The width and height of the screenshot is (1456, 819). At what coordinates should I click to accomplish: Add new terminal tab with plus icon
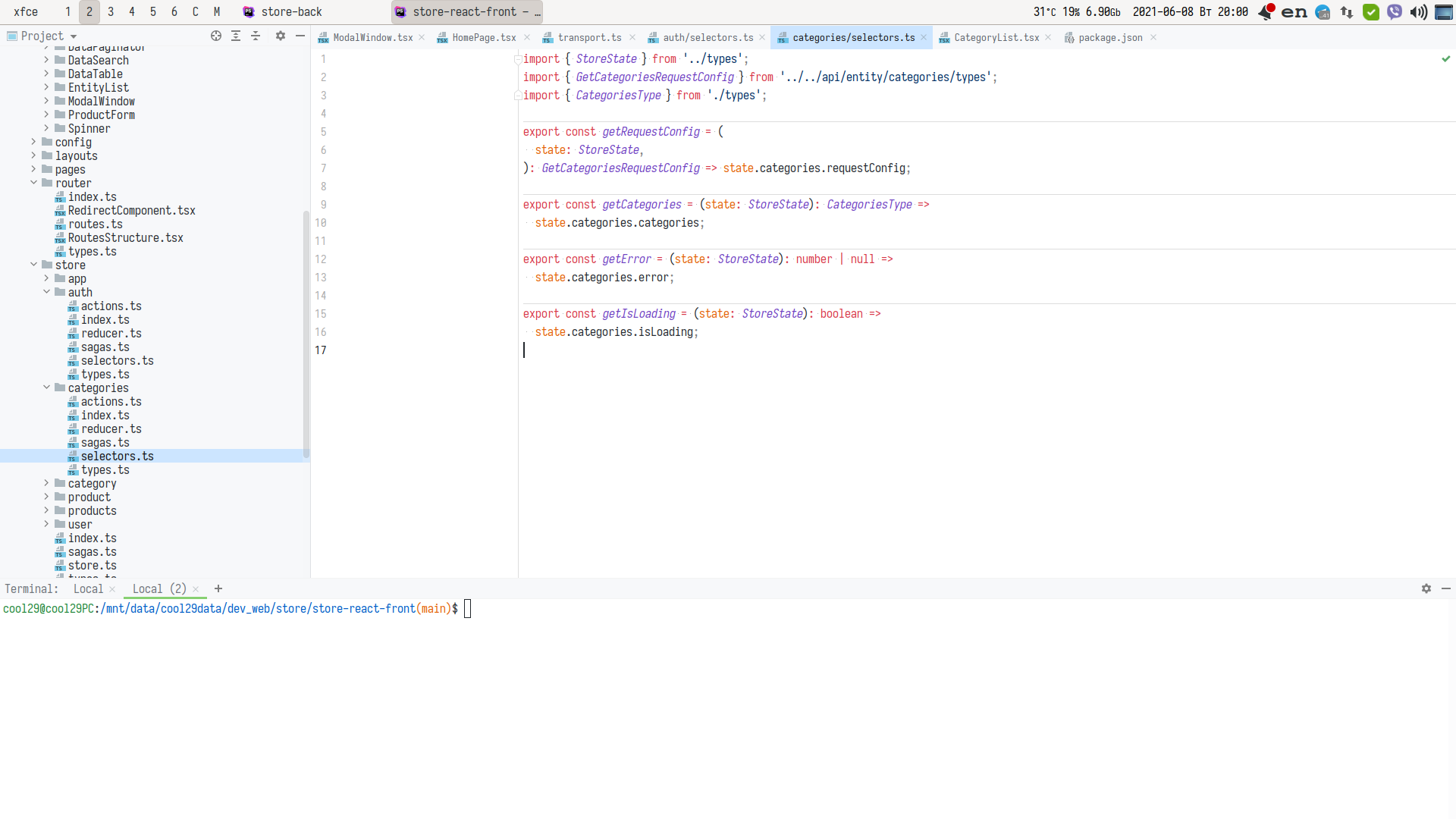pos(218,588)
